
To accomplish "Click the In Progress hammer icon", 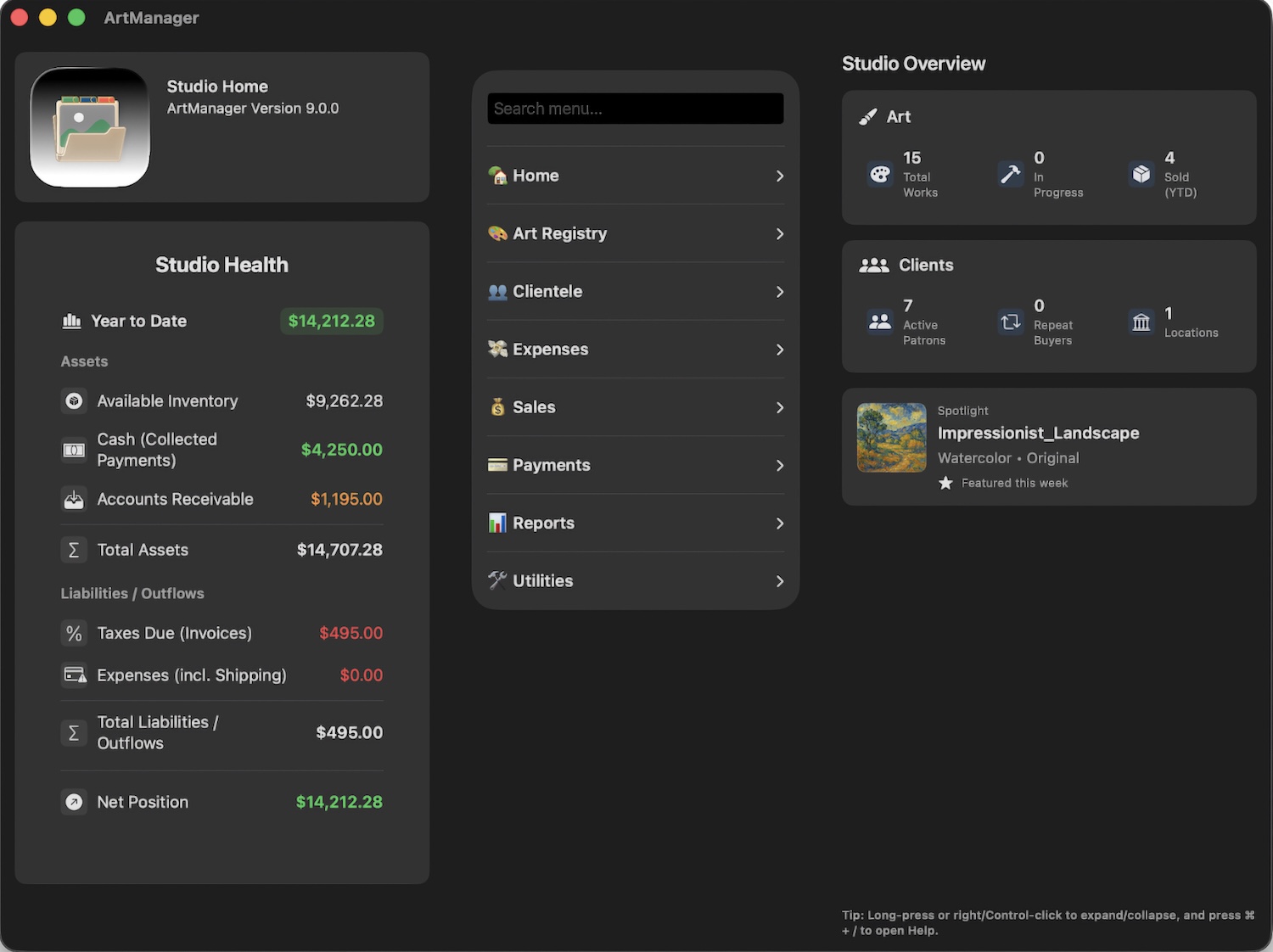I will 1010,174.
